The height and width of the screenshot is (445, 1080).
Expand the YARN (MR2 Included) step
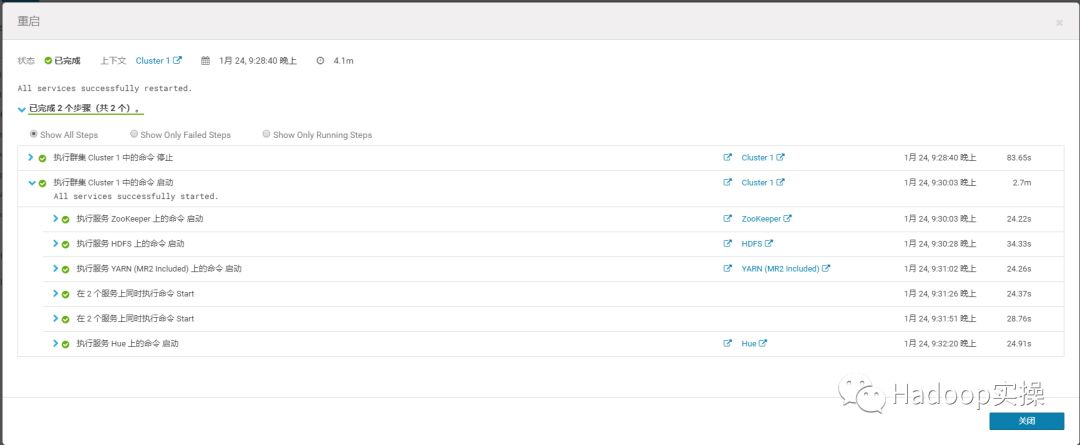(x=55, y=269)
